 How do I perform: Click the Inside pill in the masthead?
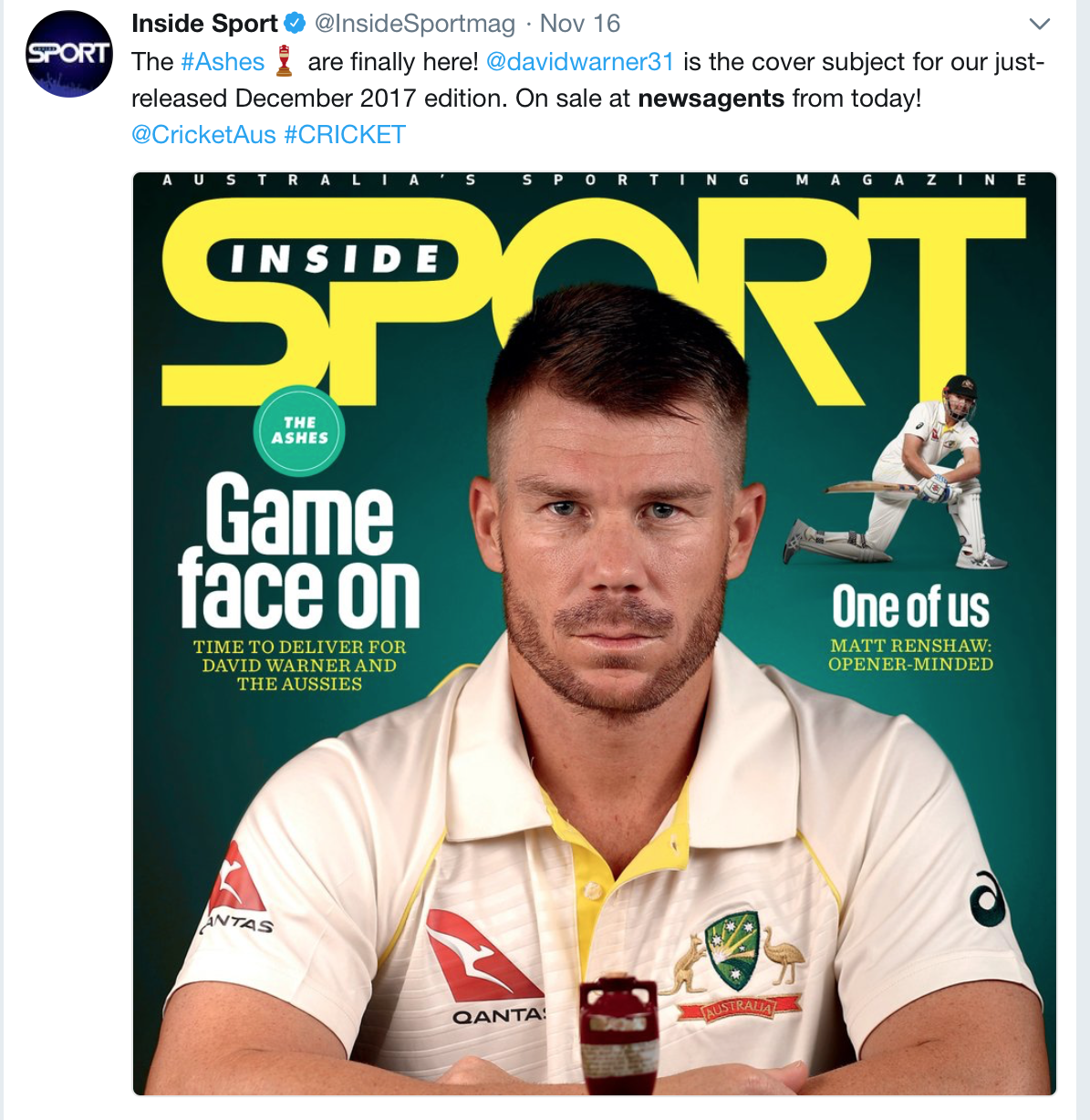tap(334, 259)
